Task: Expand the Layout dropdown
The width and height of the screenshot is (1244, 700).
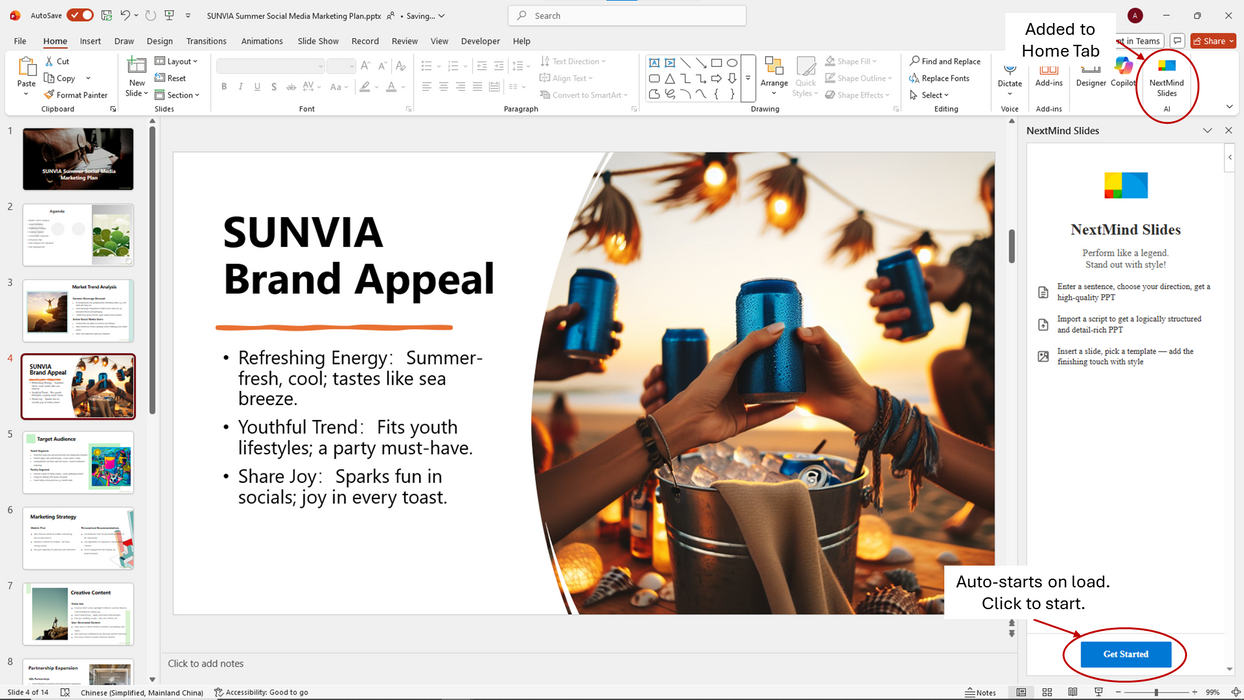Action: tap(177, 61)
